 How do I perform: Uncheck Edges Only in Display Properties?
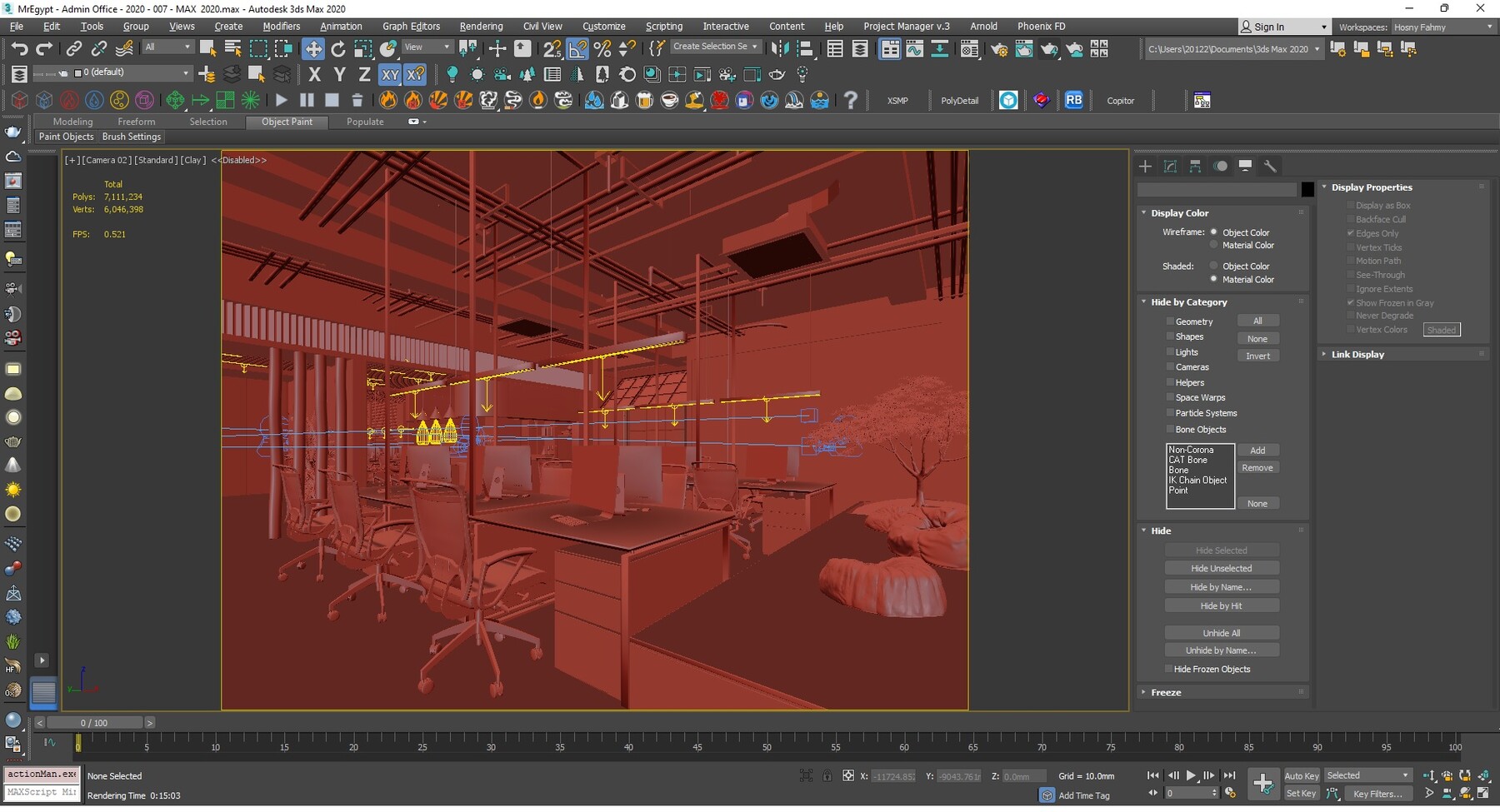1351,233
